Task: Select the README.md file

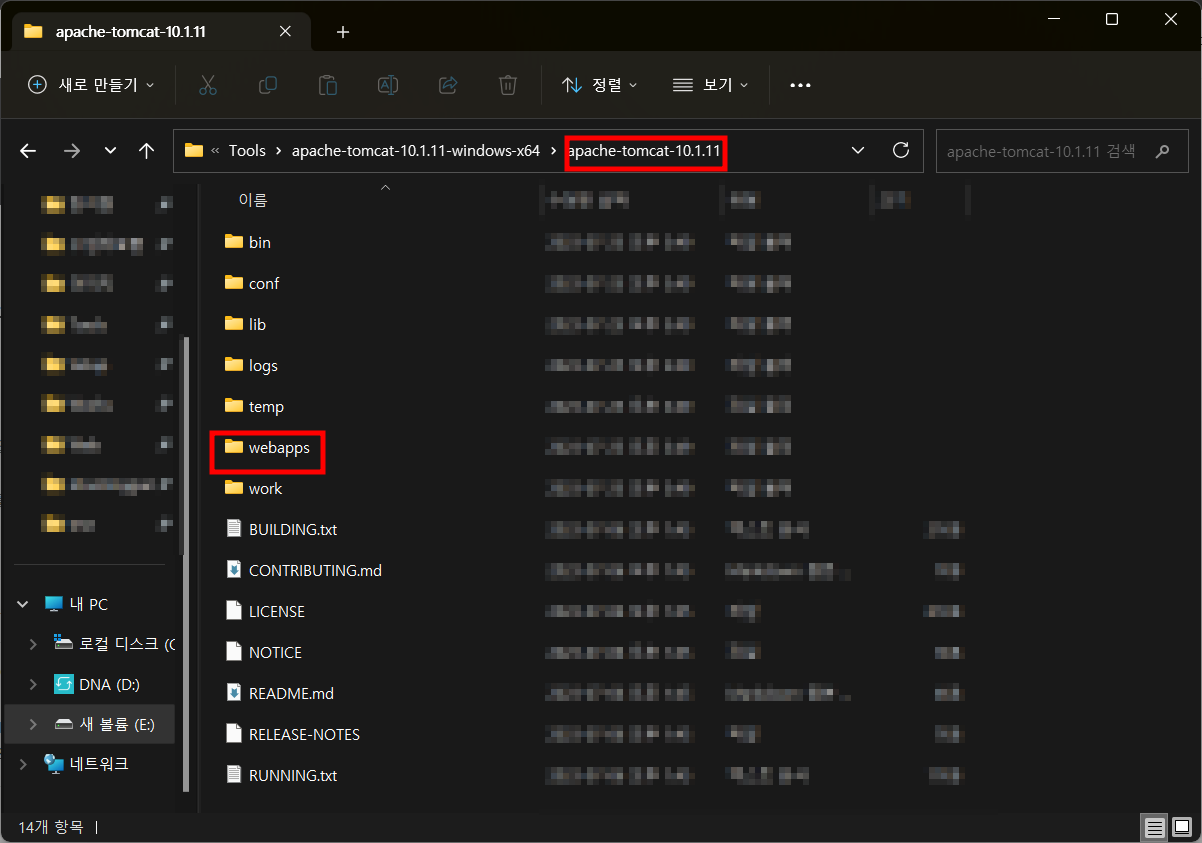Action: click(x=279, y=693)
